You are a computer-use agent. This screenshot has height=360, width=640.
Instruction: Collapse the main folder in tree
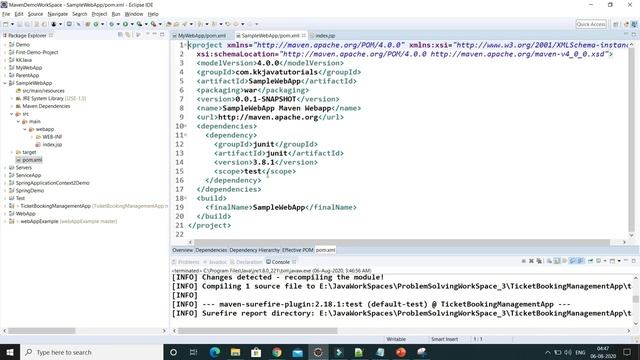(x=18, y=122)
